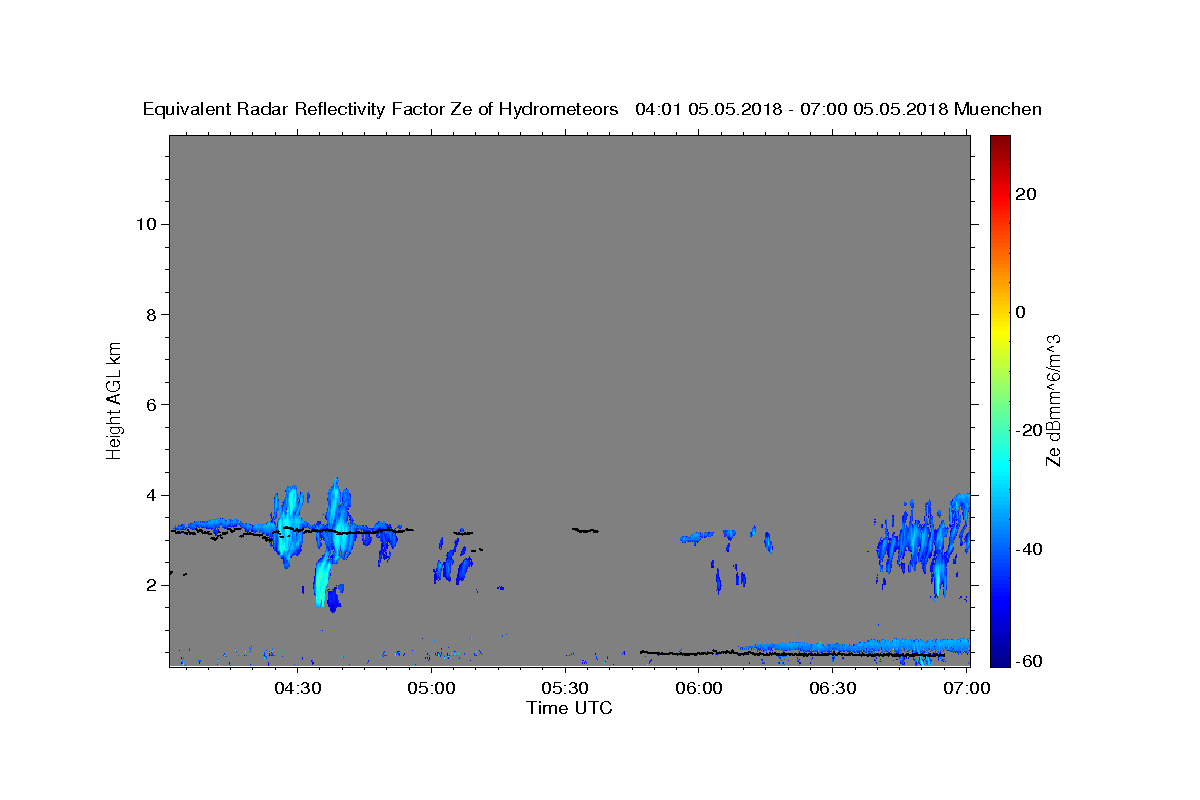Click the '04:30' time tick label

coord(297,688)
